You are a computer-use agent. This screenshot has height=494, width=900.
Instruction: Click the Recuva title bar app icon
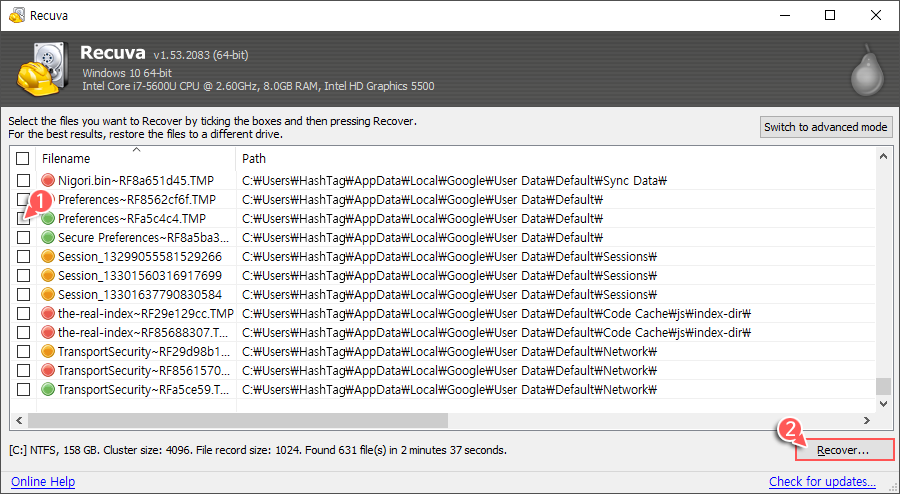click(x=17, y=15)
